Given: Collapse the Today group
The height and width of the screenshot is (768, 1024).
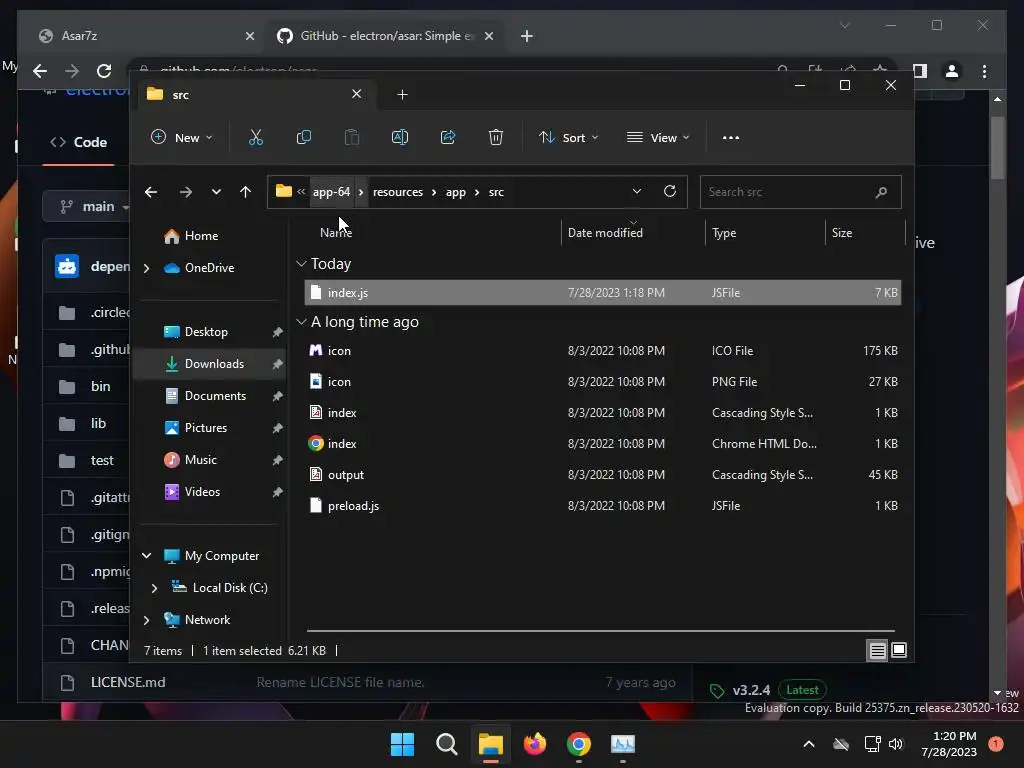Looking at the screenshot, I should pyautogui.click(x=301, y=264).
